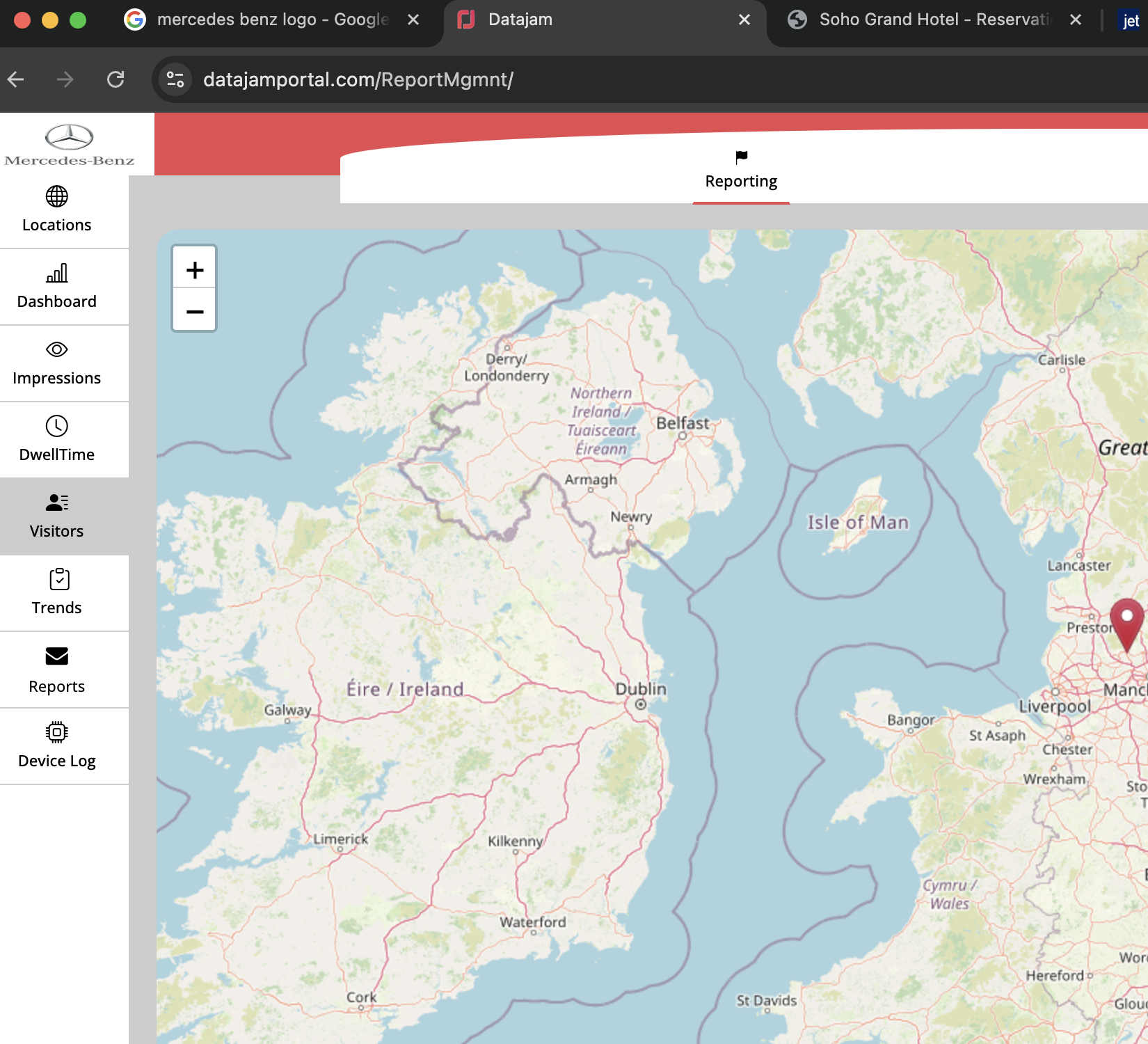Click the address bar URL
Image resolution: width=1148 pixels, height=1044 pixels.
click(x=358, y=79)
